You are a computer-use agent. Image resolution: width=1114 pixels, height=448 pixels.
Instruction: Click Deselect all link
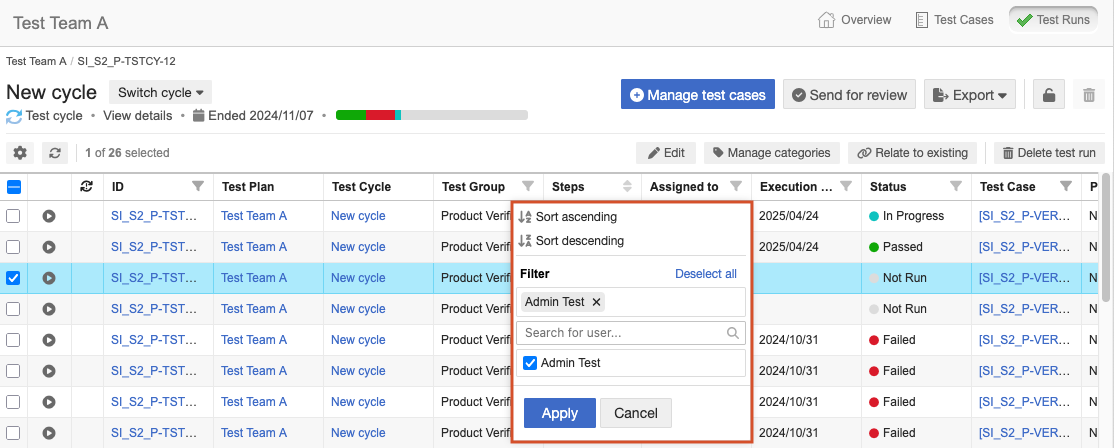pyautogui.click(x=705, y=274)
